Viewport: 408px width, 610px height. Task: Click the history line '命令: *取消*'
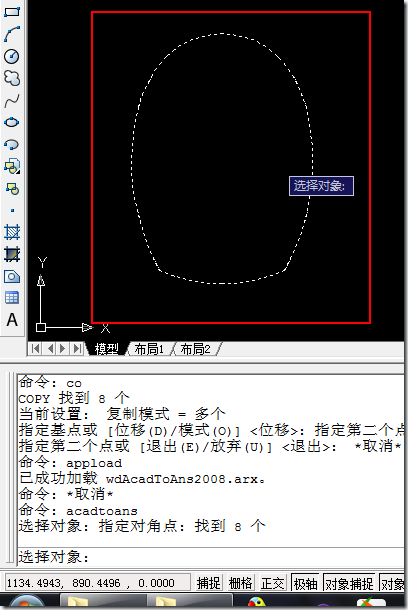tap(66, 494)
